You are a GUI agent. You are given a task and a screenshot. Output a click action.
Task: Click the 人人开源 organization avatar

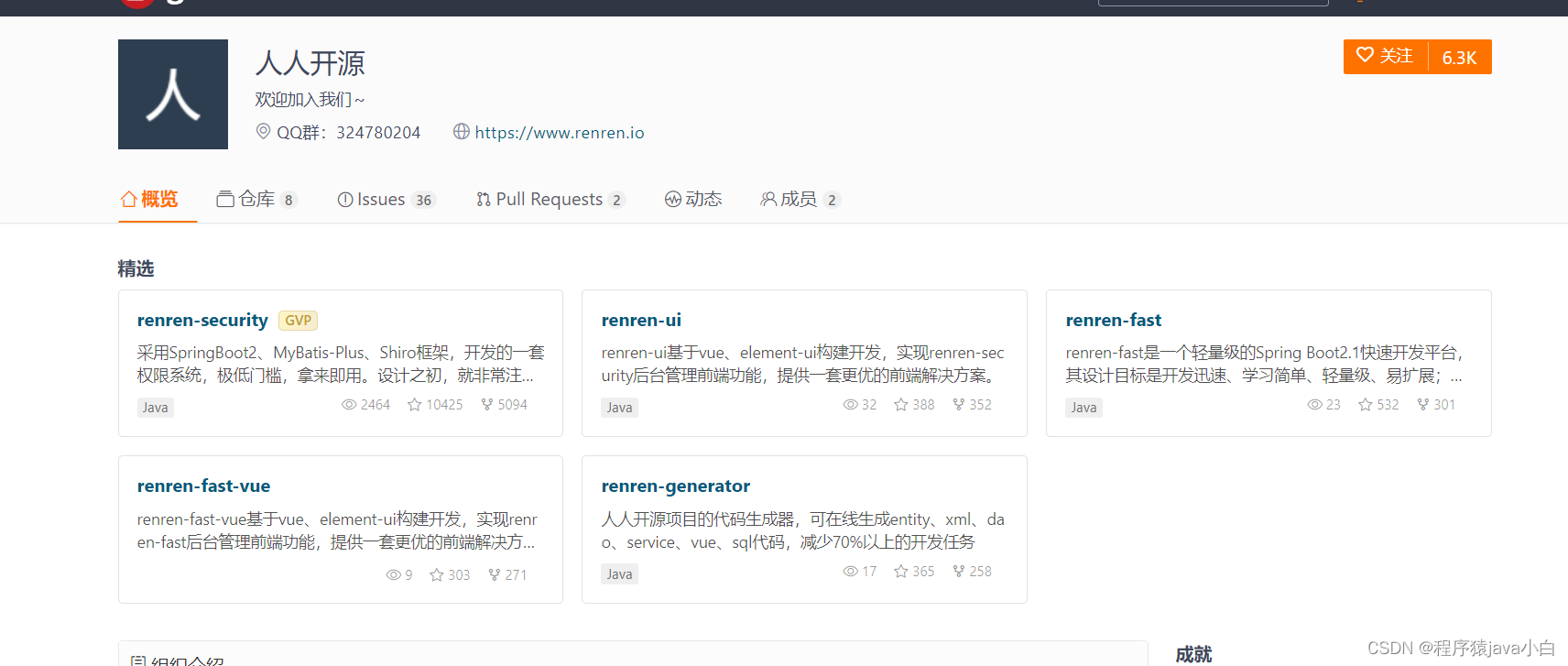173,94
